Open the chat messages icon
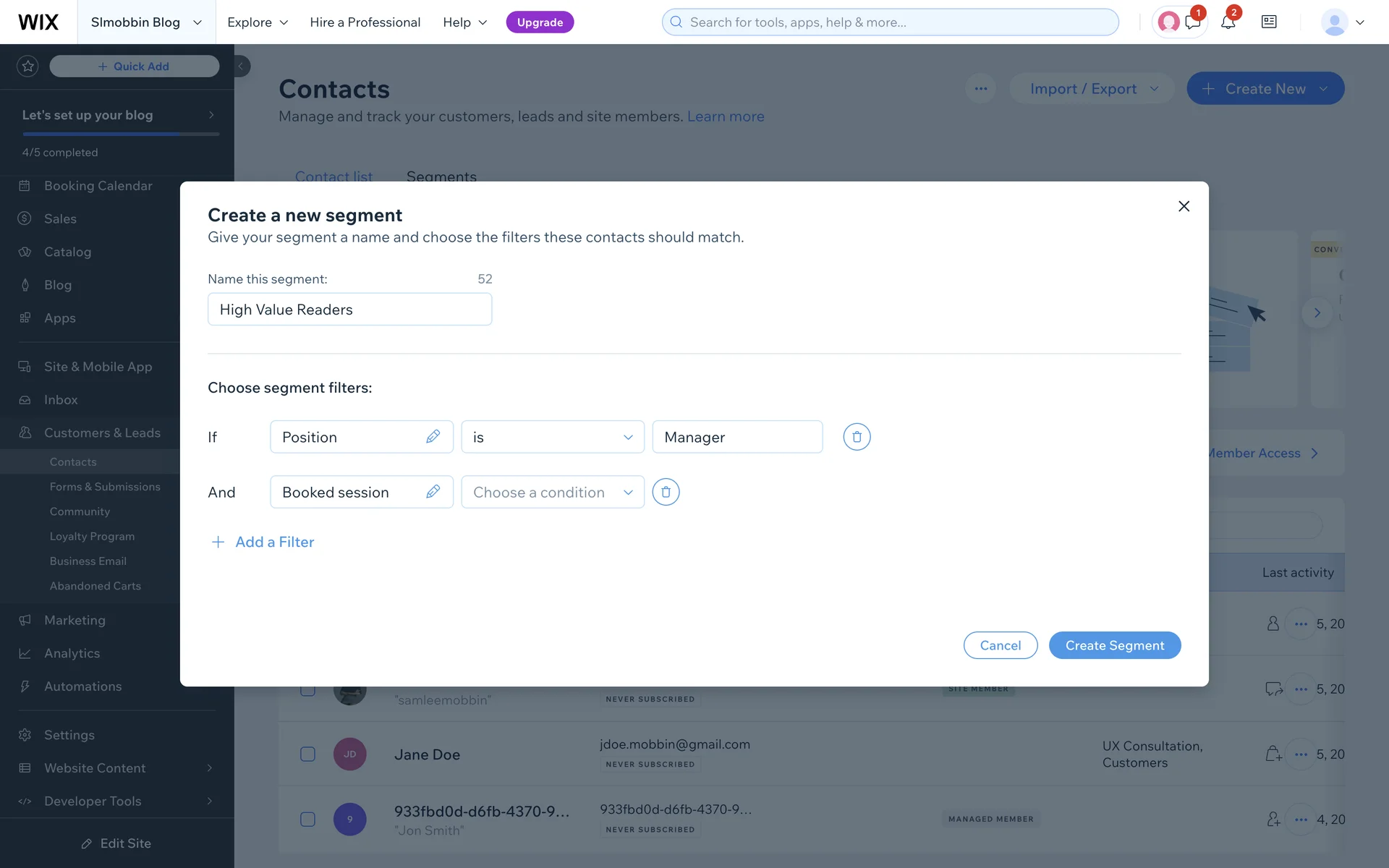This screenshot has height=868, width=1389. point(1193,22)
